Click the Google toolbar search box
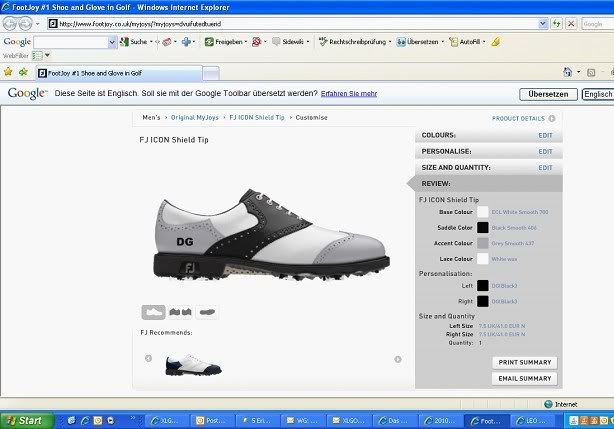The image size is (614, 429). pos(70,42)
